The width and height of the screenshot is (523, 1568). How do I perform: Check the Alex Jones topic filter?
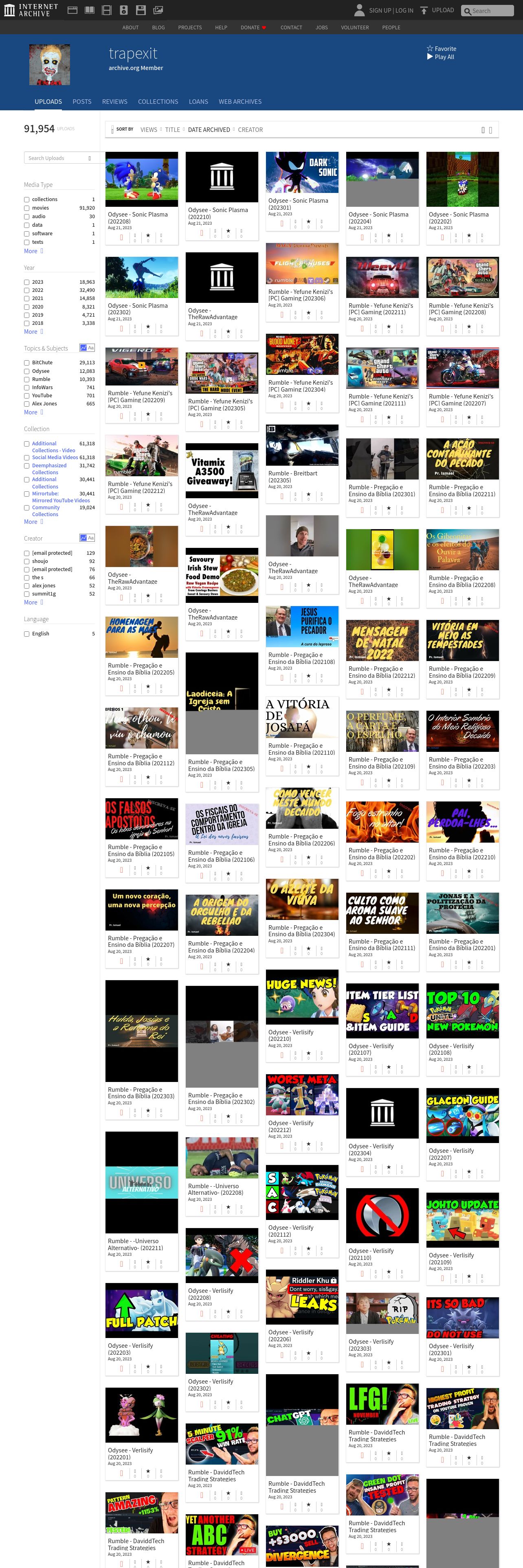[x=27, y=404]
